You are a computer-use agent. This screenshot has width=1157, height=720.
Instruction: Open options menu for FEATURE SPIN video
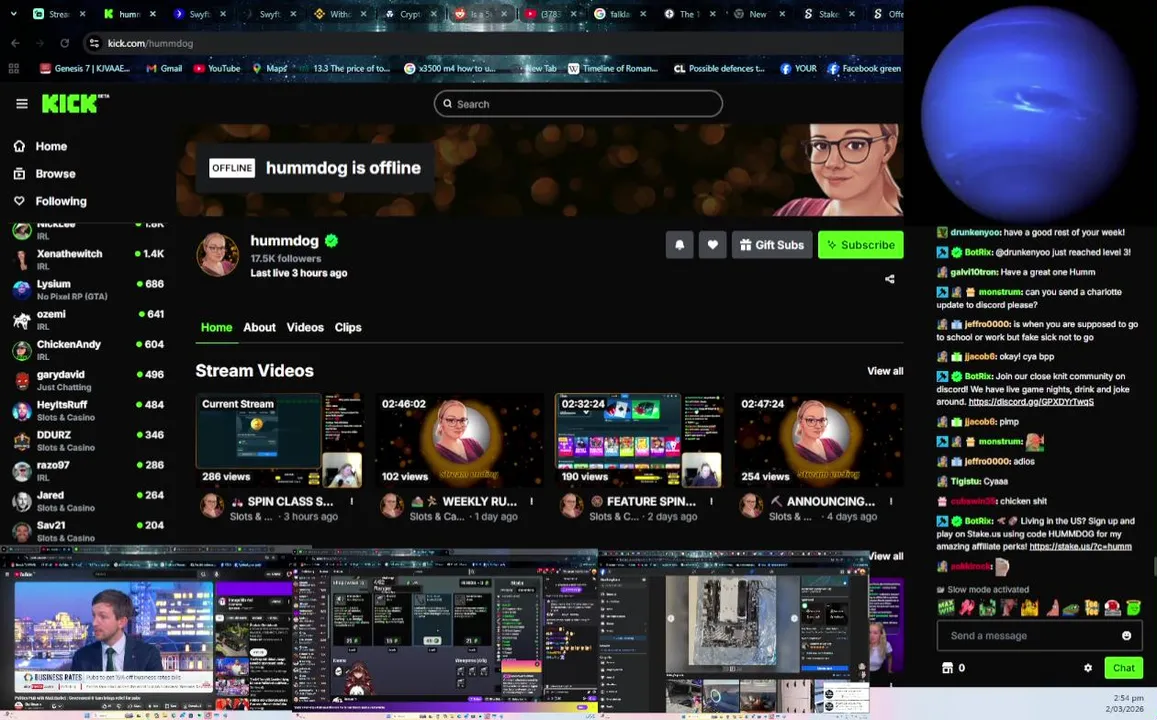coord(711,502)
